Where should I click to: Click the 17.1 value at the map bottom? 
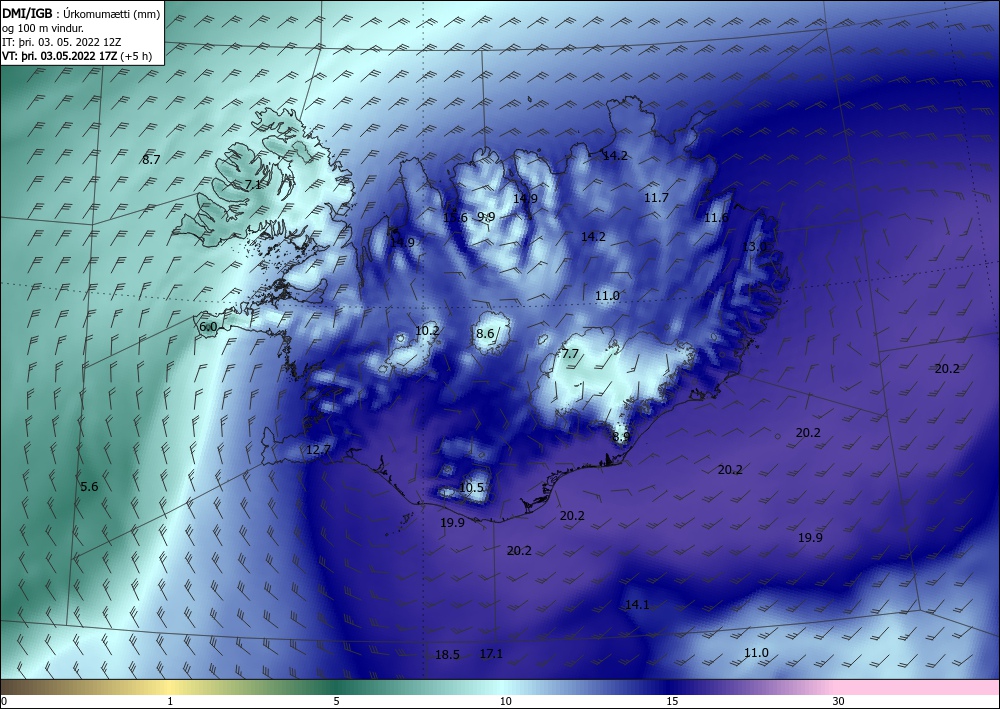pos(491,654)
